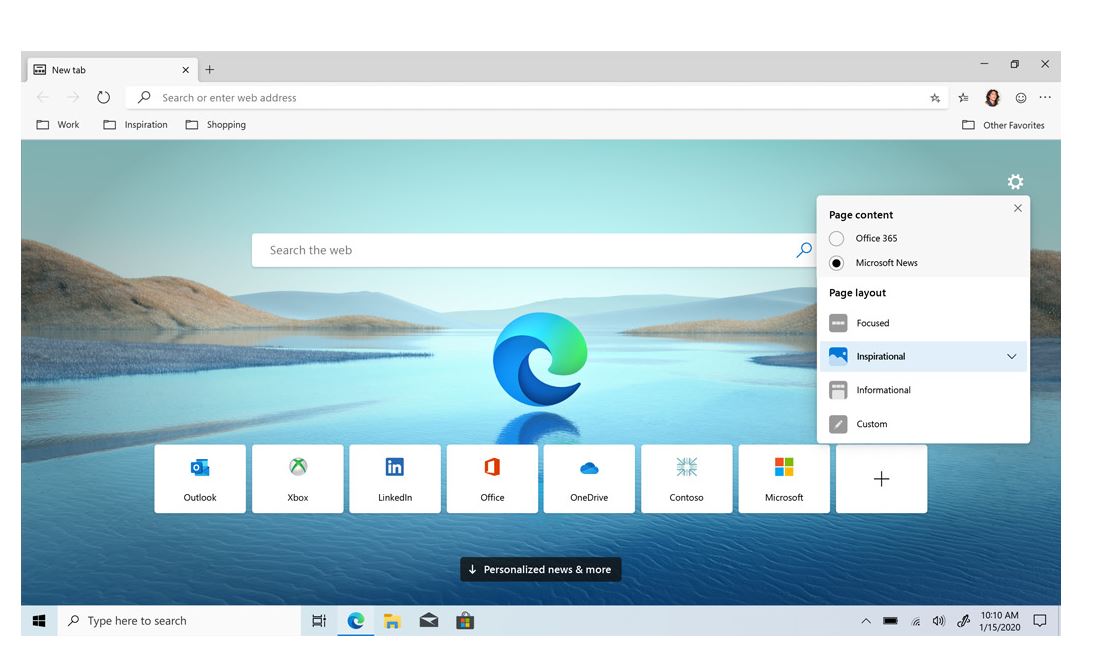1098x665 pixels.
Task: Open the page settings gear icon
Action: pyautogui.click(x=1015, y=182)
